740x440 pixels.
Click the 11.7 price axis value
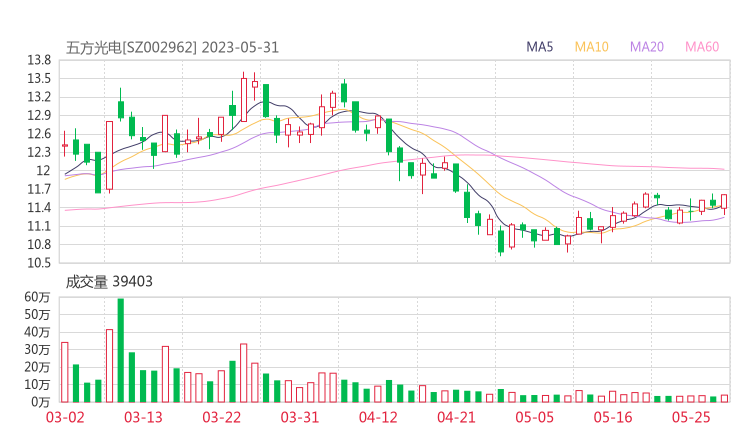[39, 189]
